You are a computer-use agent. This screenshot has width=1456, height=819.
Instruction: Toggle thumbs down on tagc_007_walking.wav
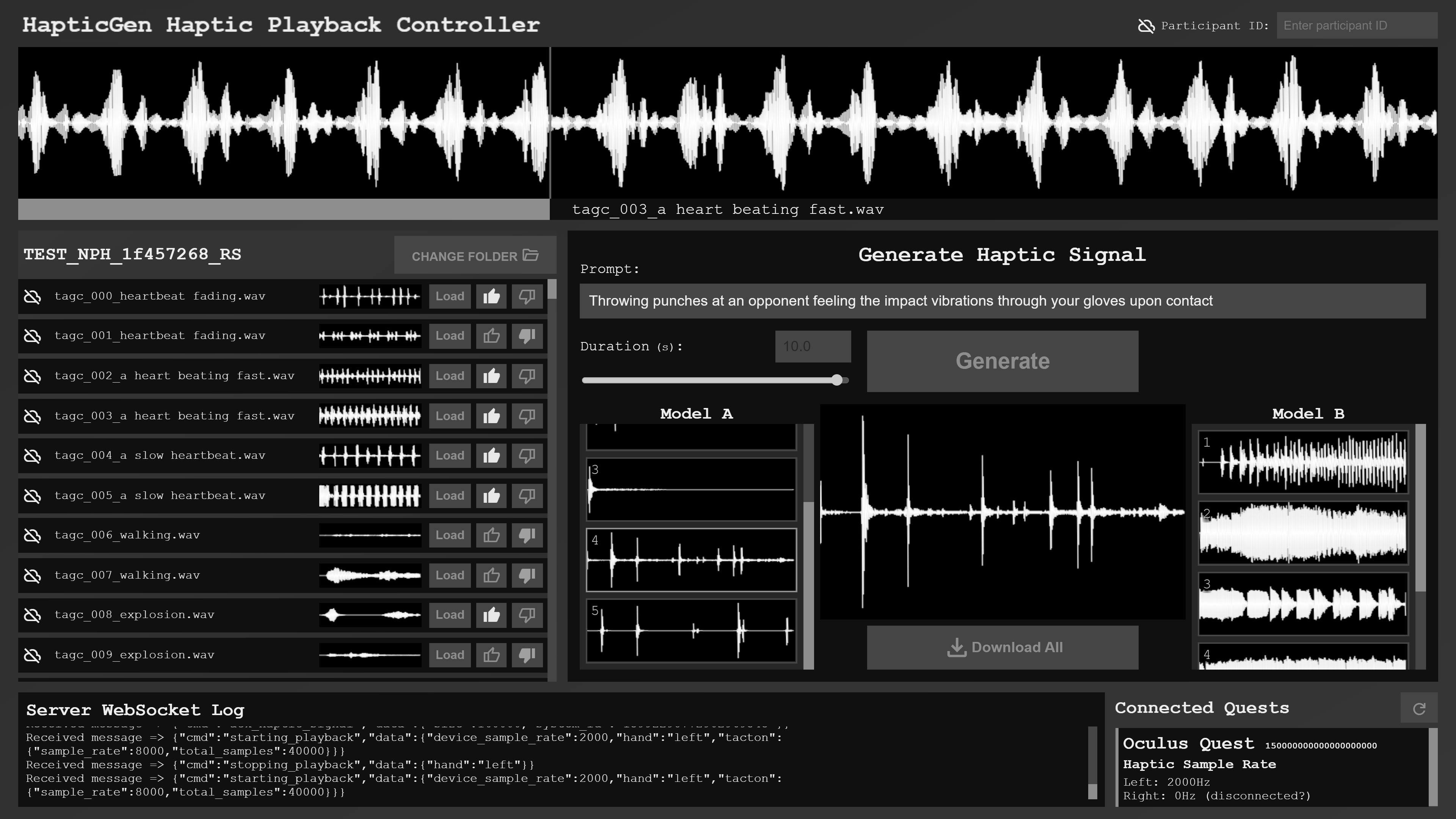click(527, 576)
